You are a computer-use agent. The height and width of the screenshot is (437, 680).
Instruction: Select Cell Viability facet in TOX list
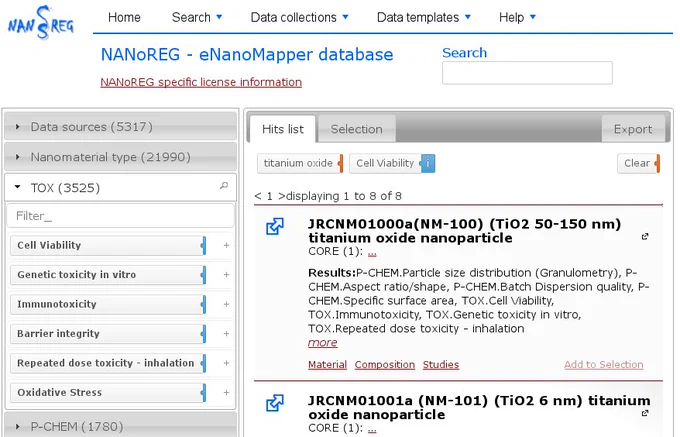(x=108, y=245)
